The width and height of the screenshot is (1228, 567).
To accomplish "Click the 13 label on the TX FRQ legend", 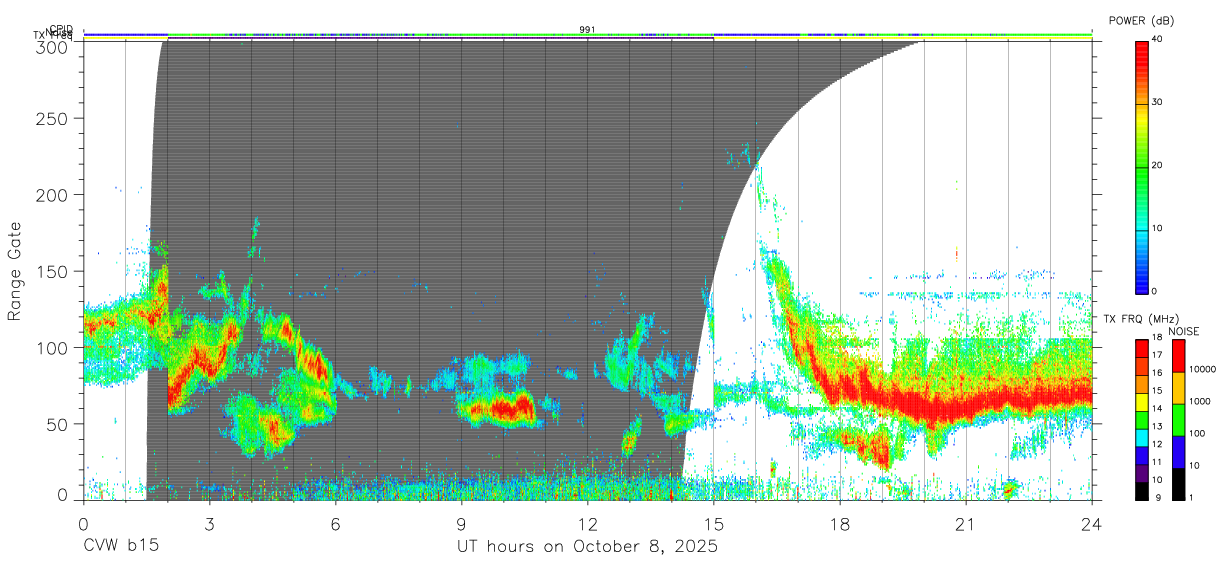I will tap(1157, 427).
